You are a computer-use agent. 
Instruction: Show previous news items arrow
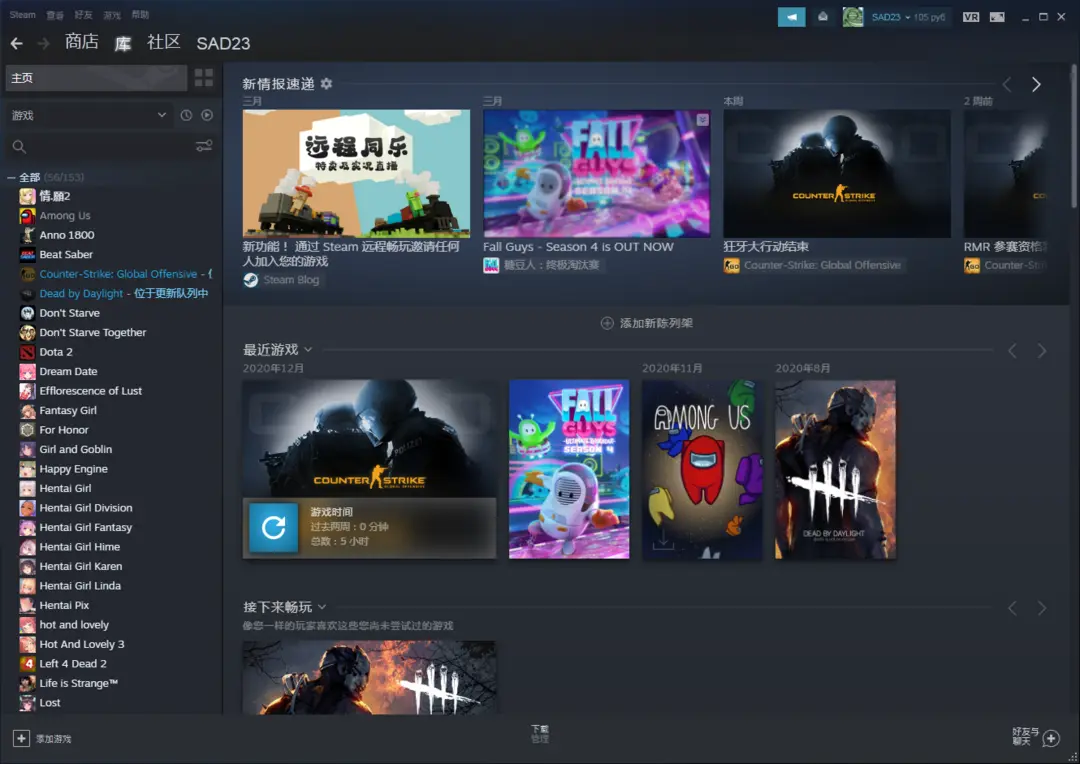click(1007, 84)
